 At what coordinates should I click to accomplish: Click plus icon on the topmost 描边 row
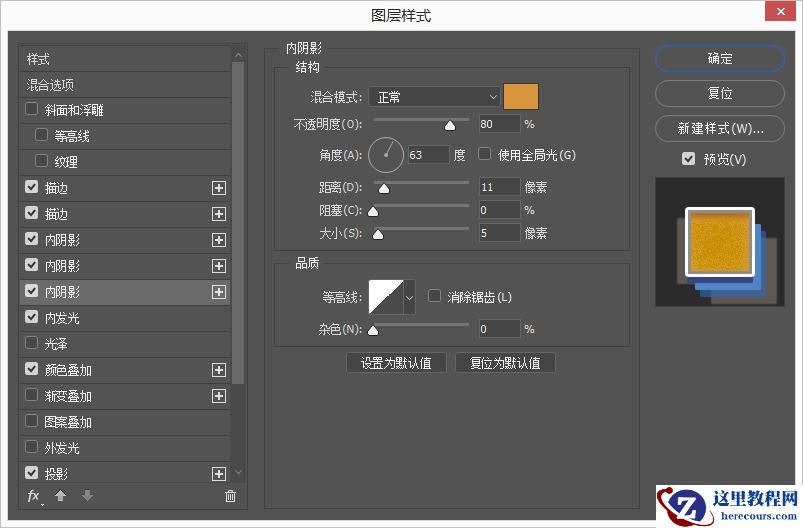219,188
